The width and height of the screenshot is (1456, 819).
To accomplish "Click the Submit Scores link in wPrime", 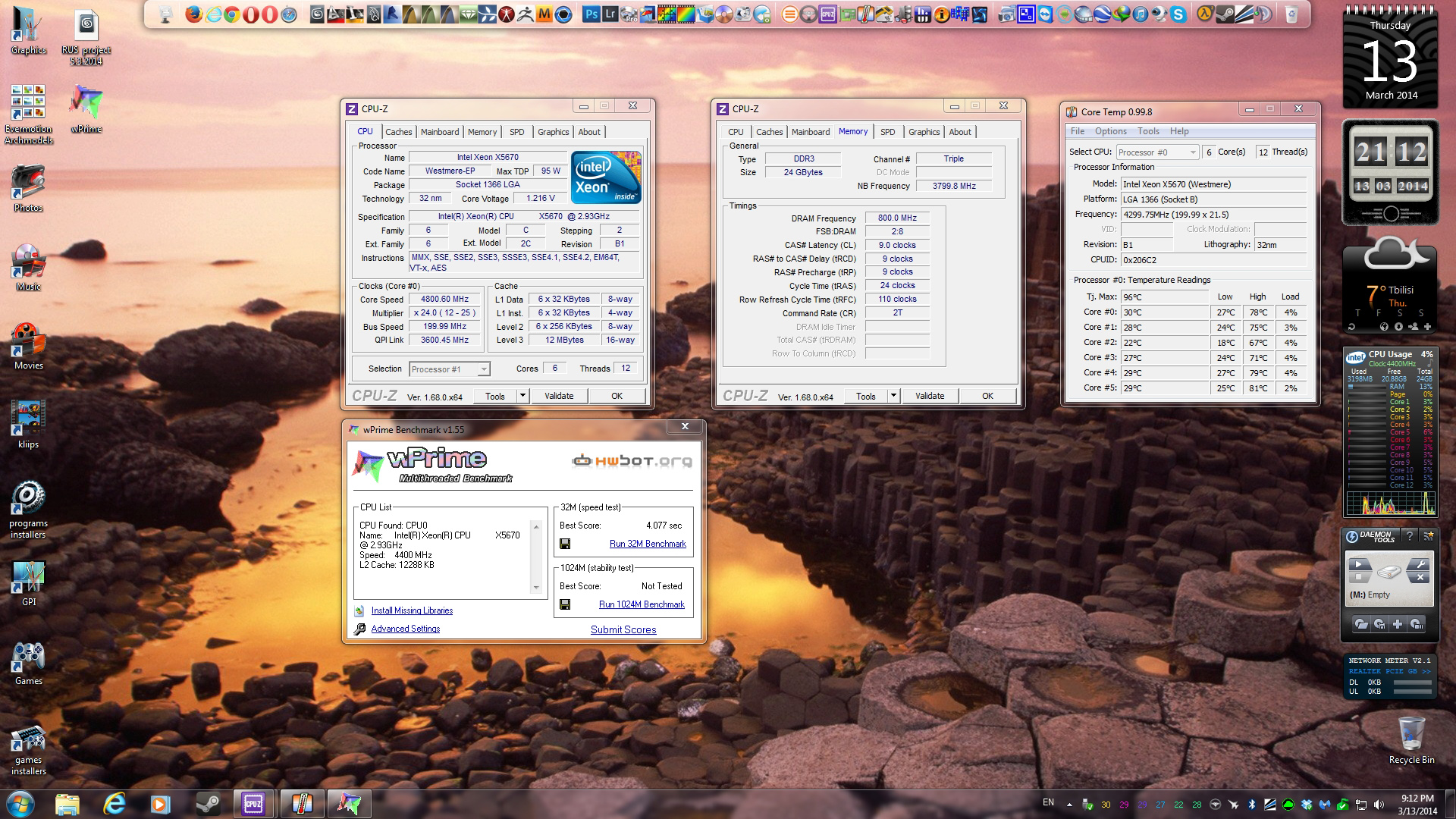I will click(x=623, y=629).
